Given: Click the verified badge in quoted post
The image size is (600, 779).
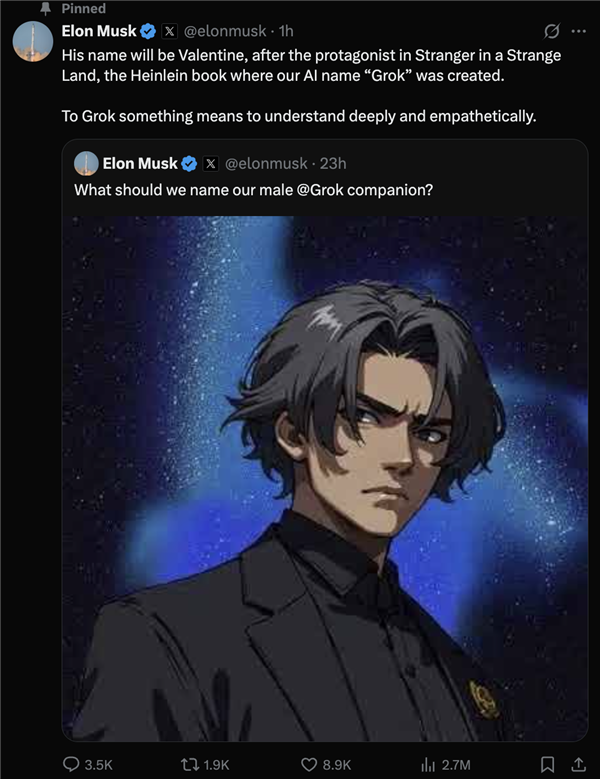Looking at the screenshot, I should [189, 163].
